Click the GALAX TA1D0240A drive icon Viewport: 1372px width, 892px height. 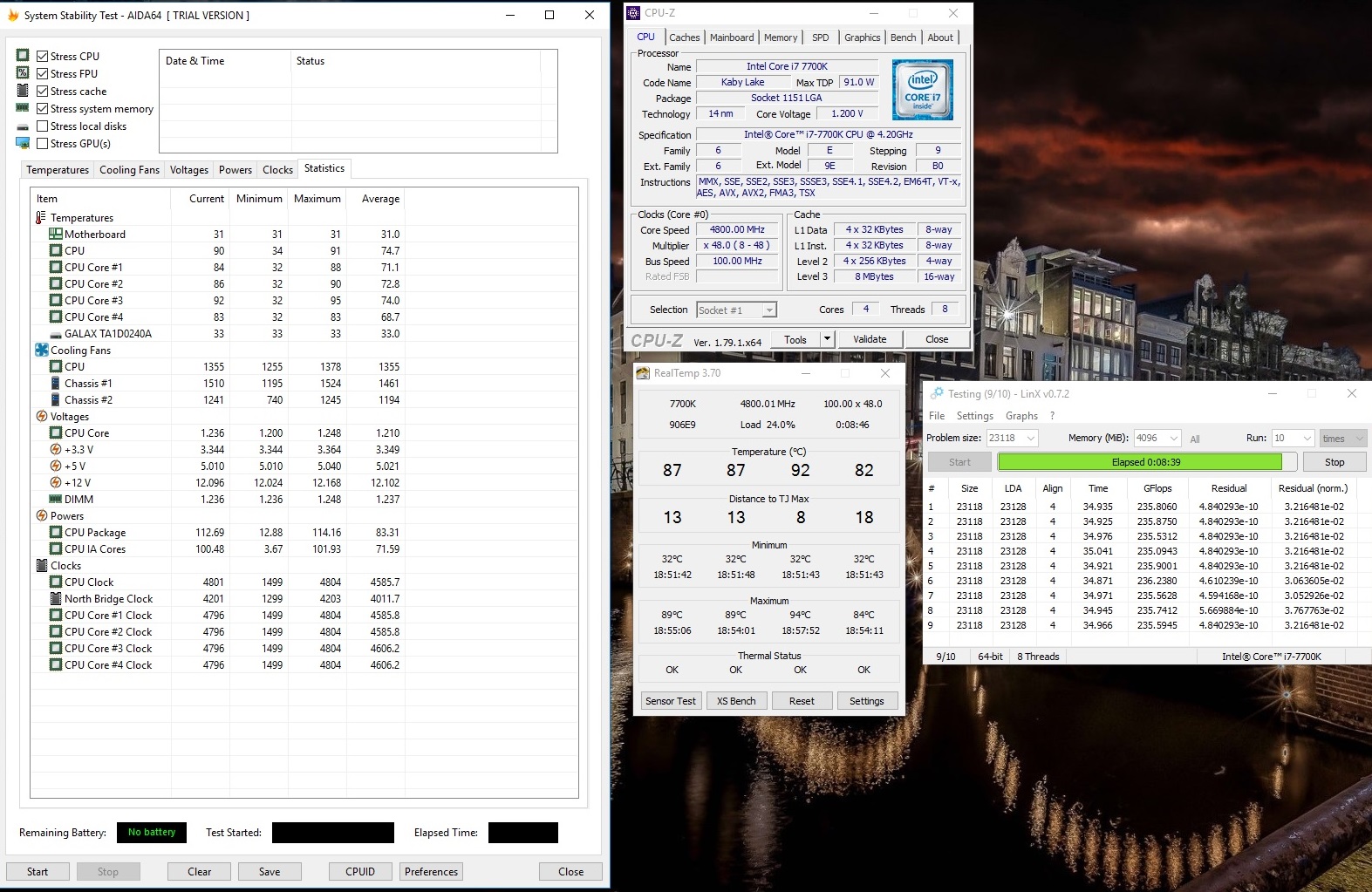[56, 334]
